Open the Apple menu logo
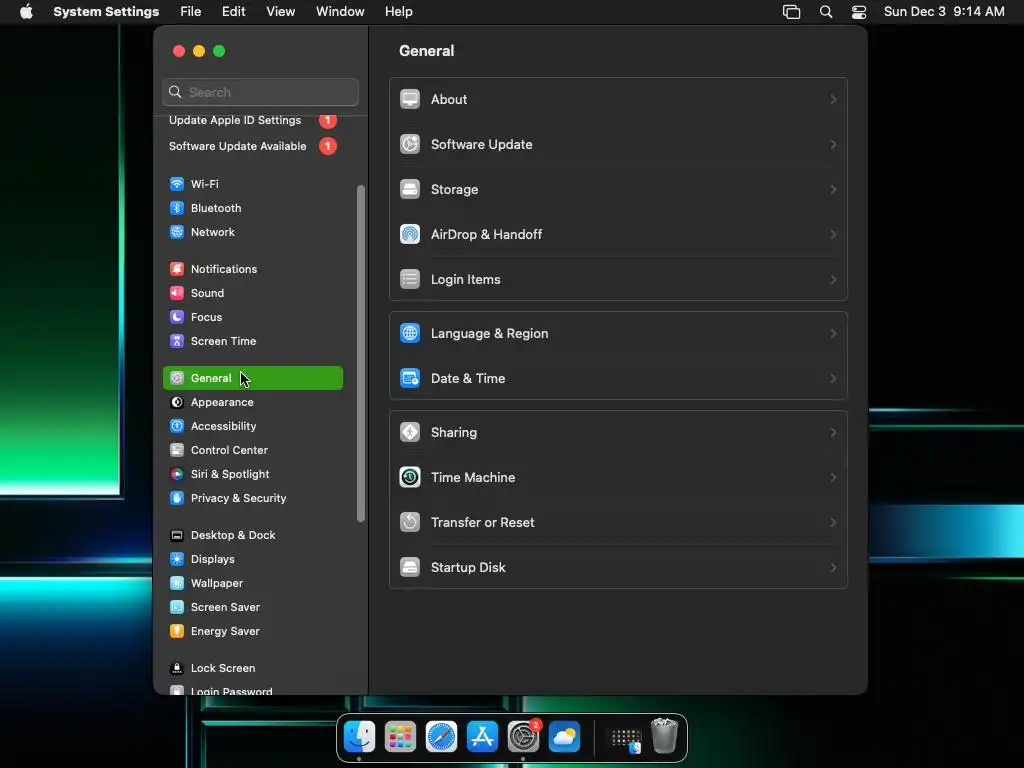This screenshot has height=768, width=1024. (x=26, y=12)
